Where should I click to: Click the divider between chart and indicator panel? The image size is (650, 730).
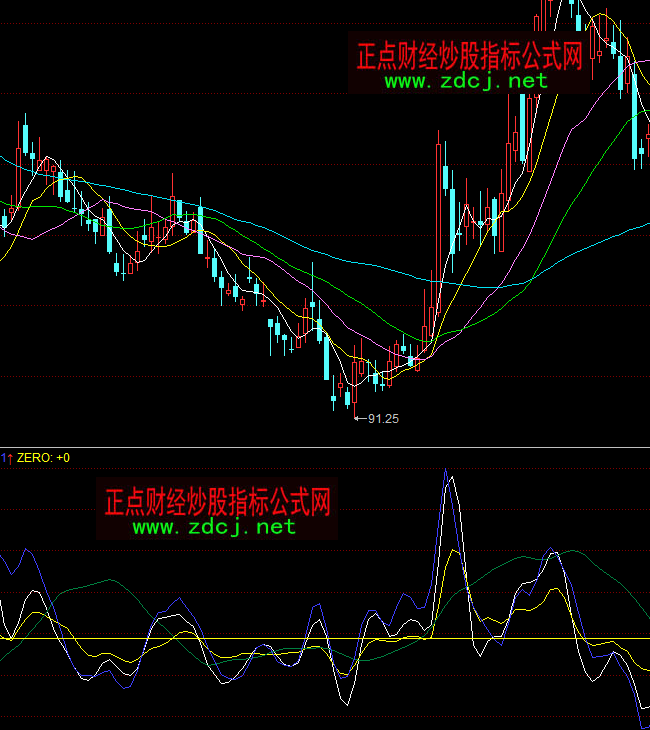[325, 447]
